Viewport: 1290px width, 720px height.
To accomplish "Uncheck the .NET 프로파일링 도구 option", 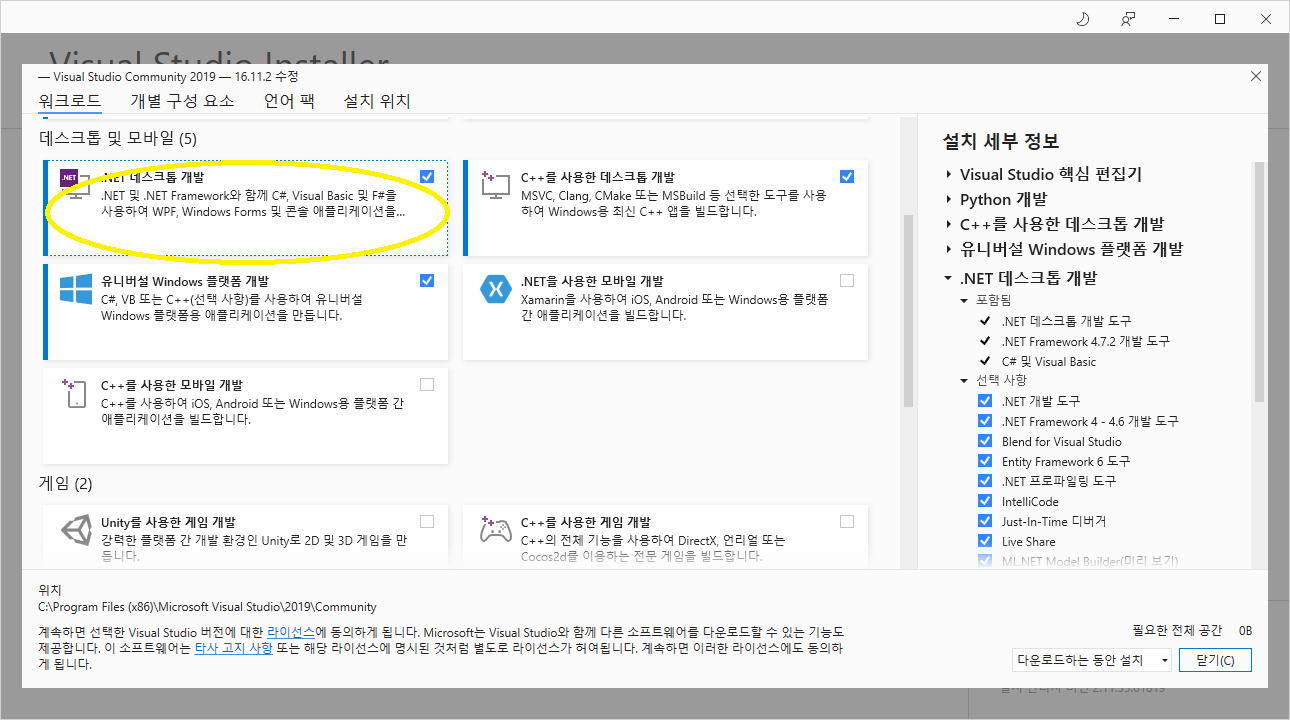I will coord(985,481).
